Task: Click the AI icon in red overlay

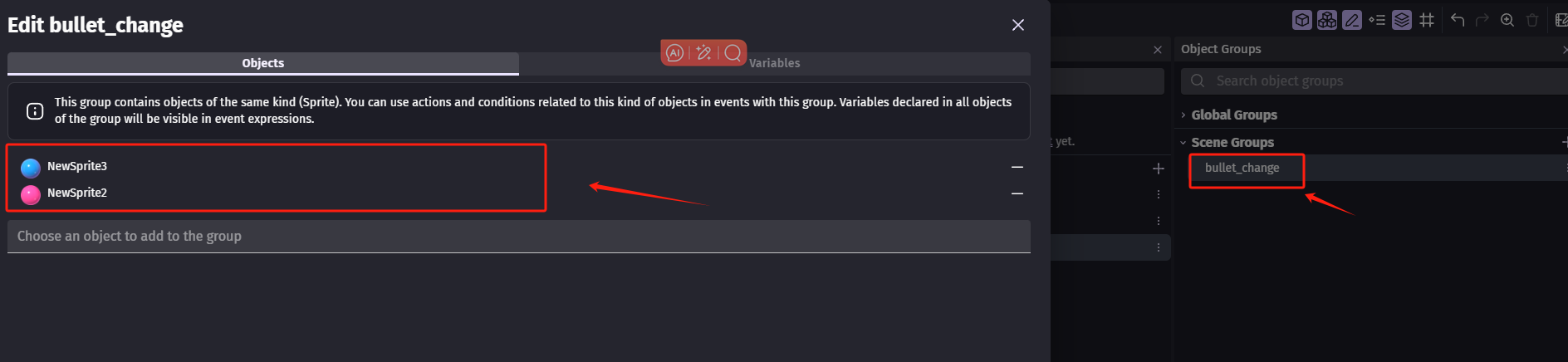Action: [675, 53]
